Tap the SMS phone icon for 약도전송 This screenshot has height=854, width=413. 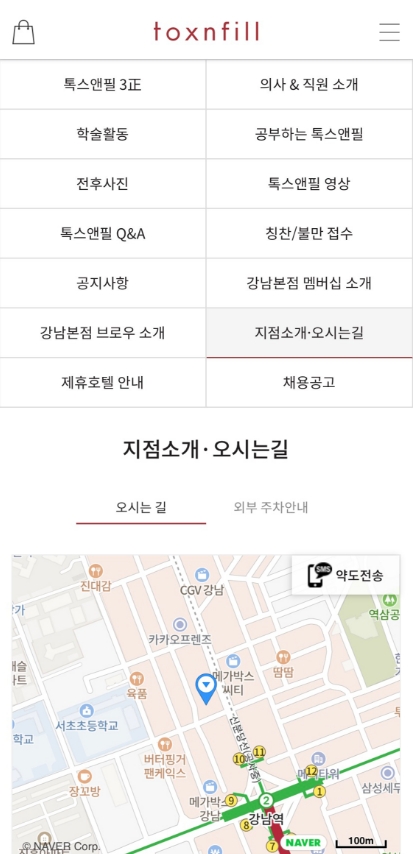pos(320,575)
